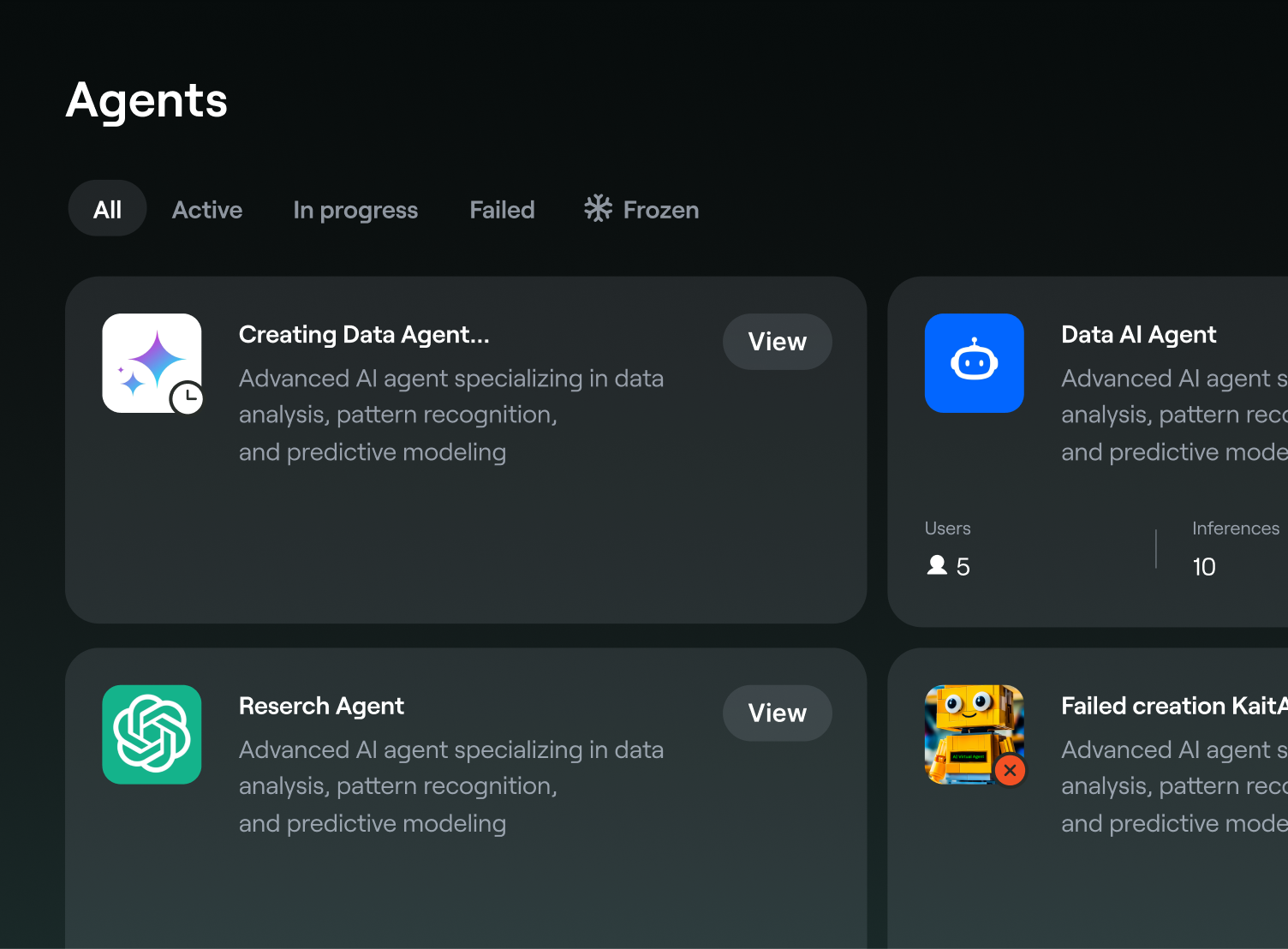The width and height of the screenshot is (1288, 949).
Task: Click the Reserch Agent title
Action: 321,706
